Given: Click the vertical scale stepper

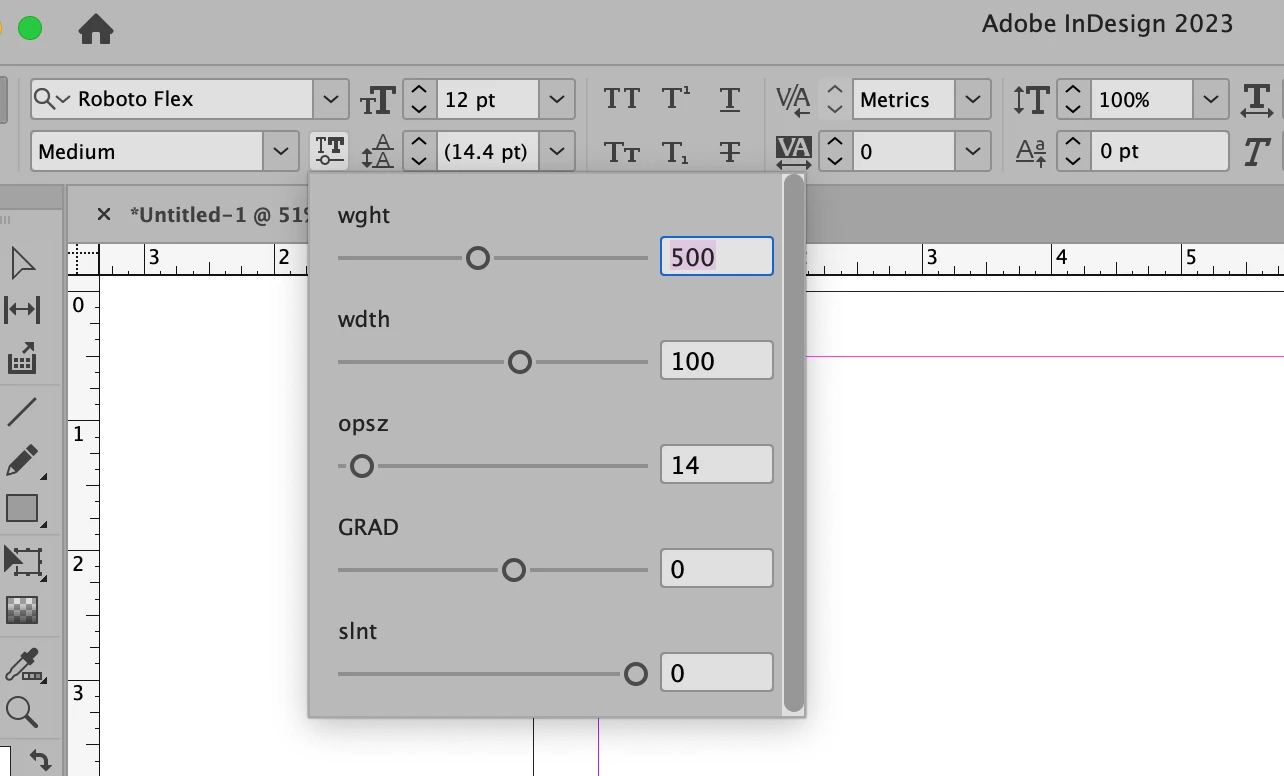Looking at the screenshot, I should tap(1073, 99).
